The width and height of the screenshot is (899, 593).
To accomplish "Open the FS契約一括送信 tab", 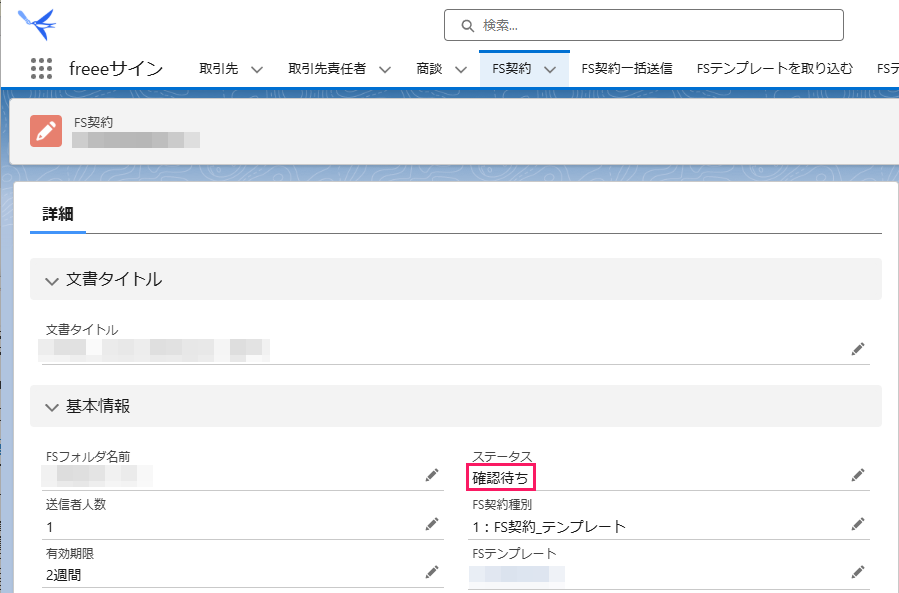I will coord(627,69).
